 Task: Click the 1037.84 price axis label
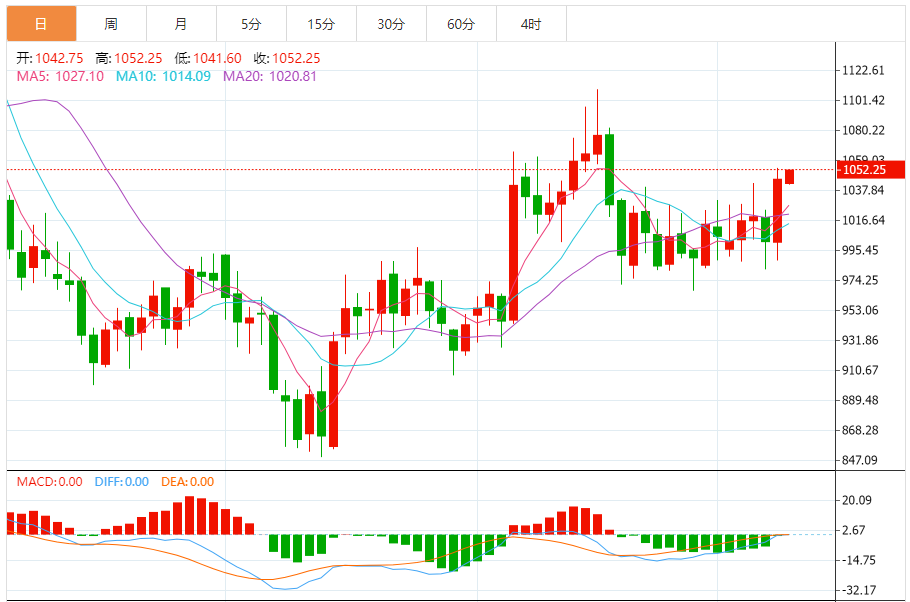(x=863, y=190)
